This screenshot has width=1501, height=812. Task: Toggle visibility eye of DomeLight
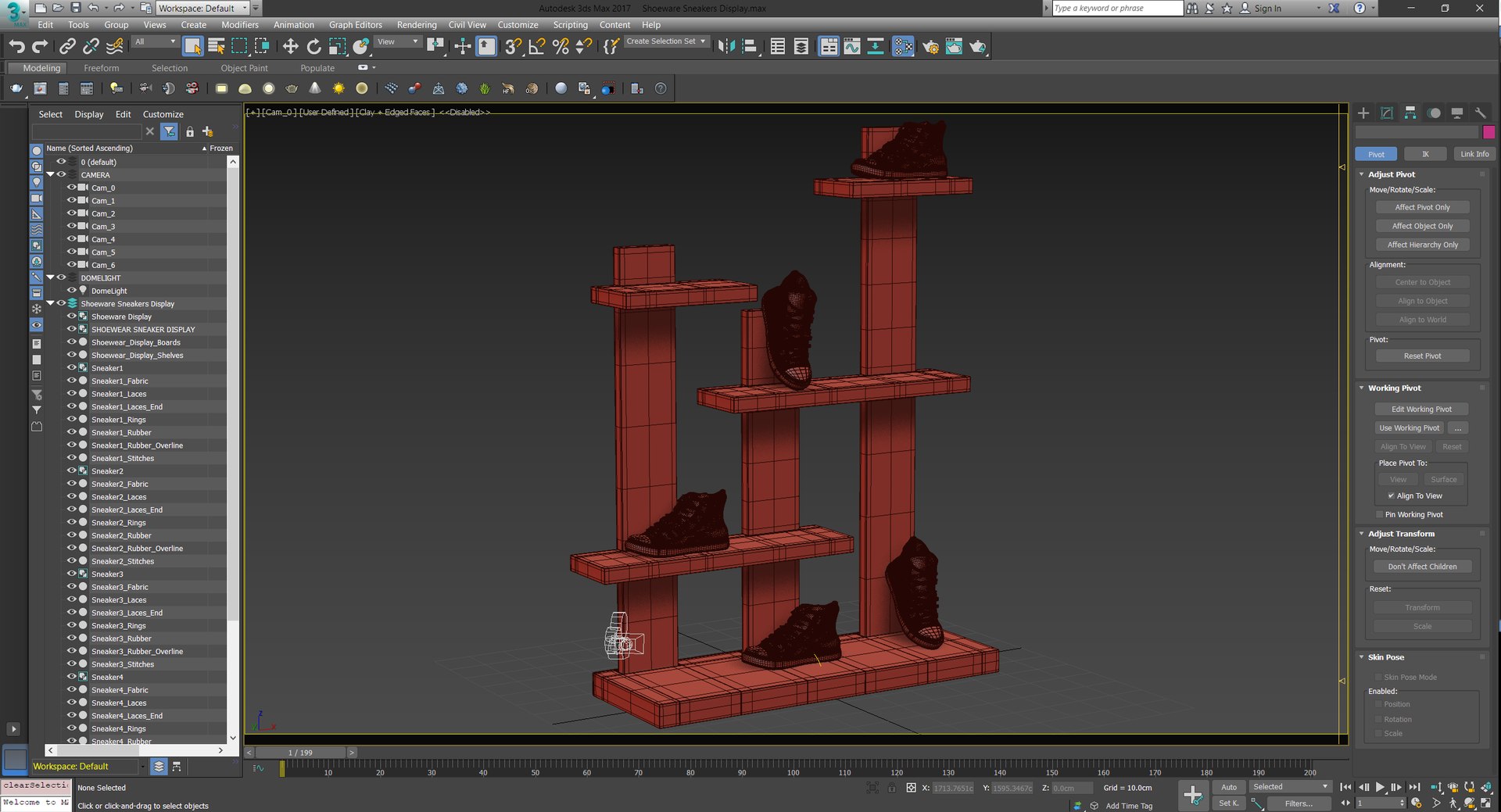[71, 291]
